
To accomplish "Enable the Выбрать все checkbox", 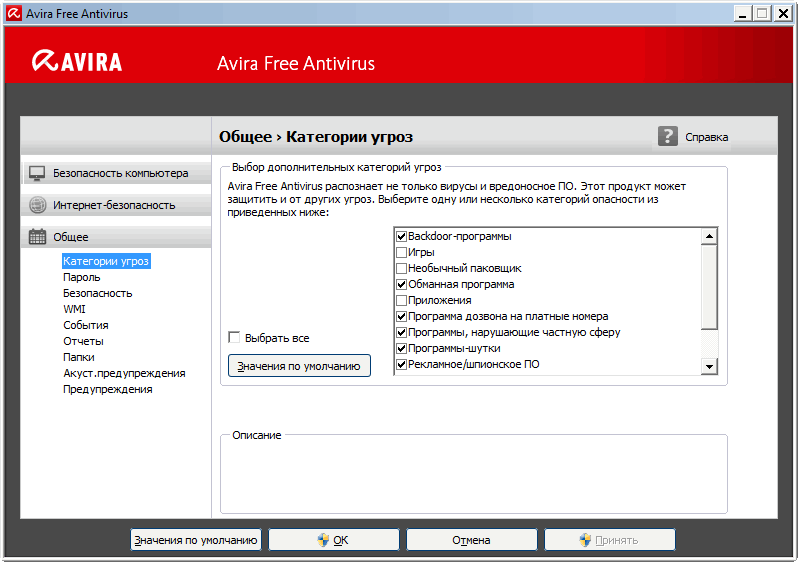I will coord(235,338).
